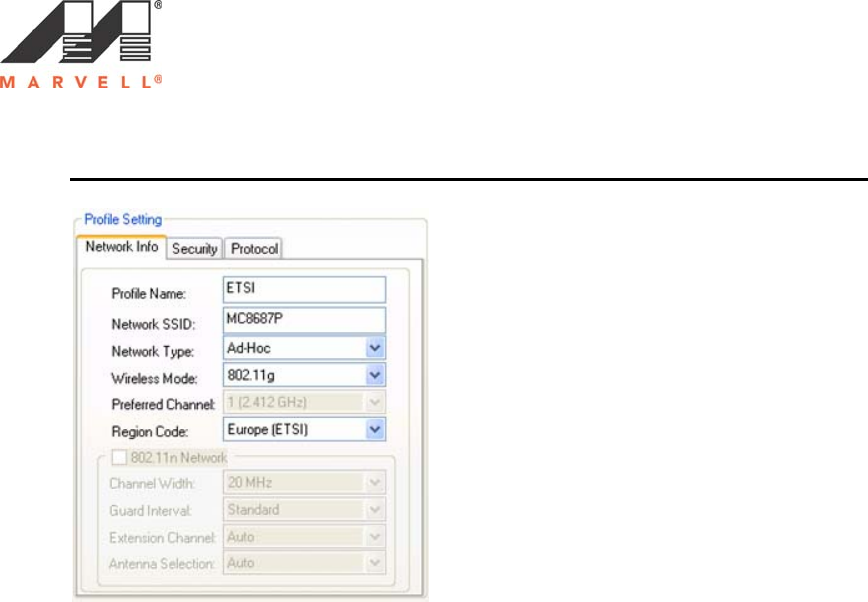Click the Profile Setting group title

[123, 219]
